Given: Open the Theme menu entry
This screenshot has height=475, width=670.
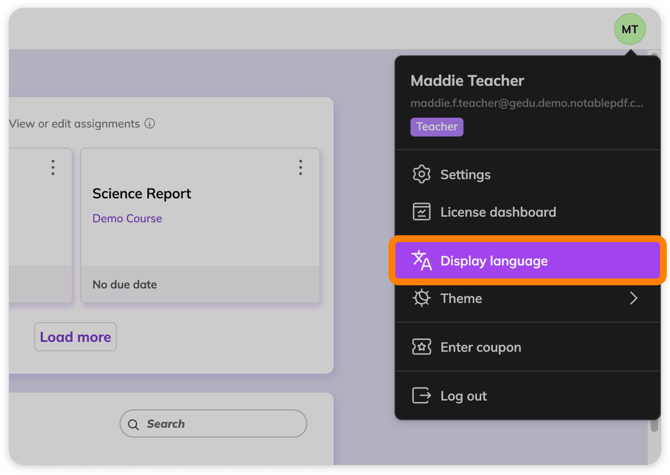Looking at the screenshot, I should 528,298.
